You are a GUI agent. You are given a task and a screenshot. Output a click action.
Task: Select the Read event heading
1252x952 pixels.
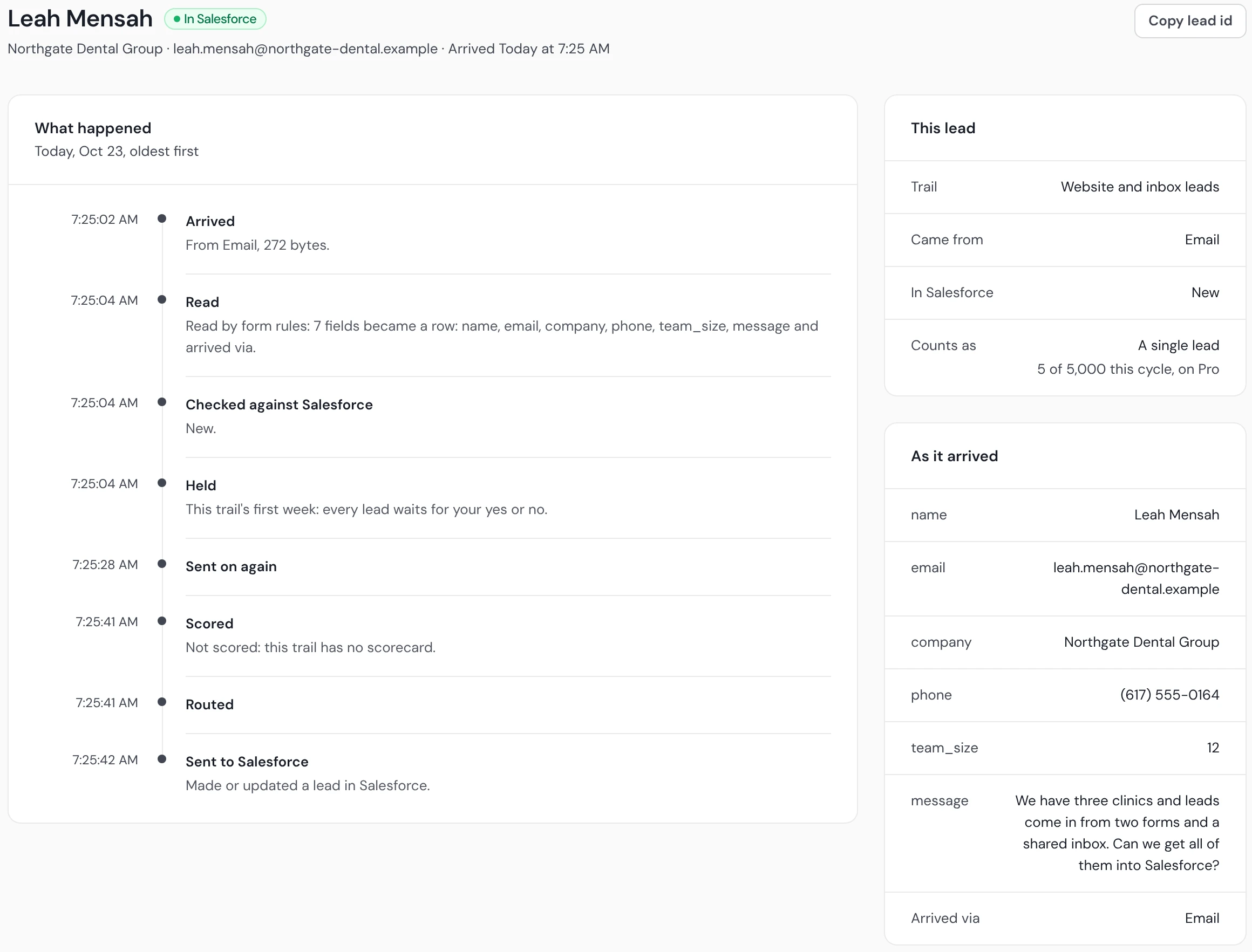click(202, 302)
